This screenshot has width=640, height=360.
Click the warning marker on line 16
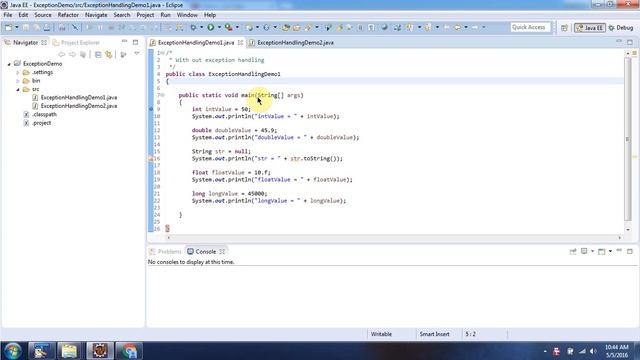click(x=151, y=158)
